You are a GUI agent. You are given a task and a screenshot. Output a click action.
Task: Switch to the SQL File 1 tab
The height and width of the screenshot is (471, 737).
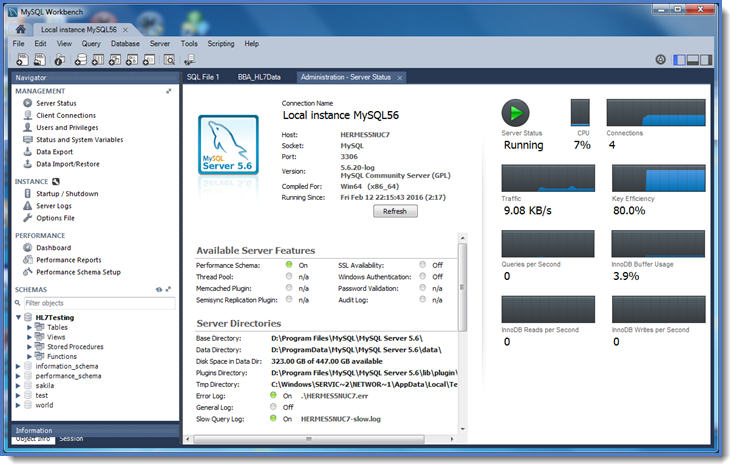click(x=203, y=77)
